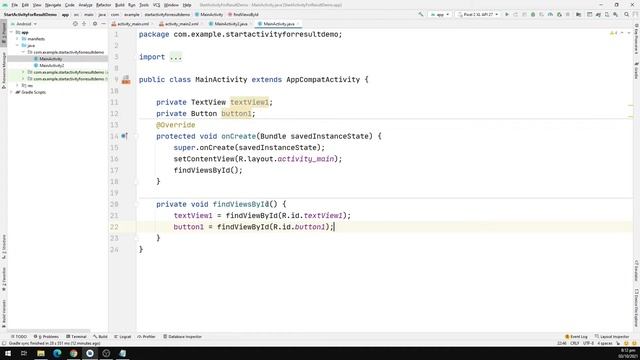Select MainActivity2 in the project tree
This screenshot has width=640, height=360.
coord(51,65)
